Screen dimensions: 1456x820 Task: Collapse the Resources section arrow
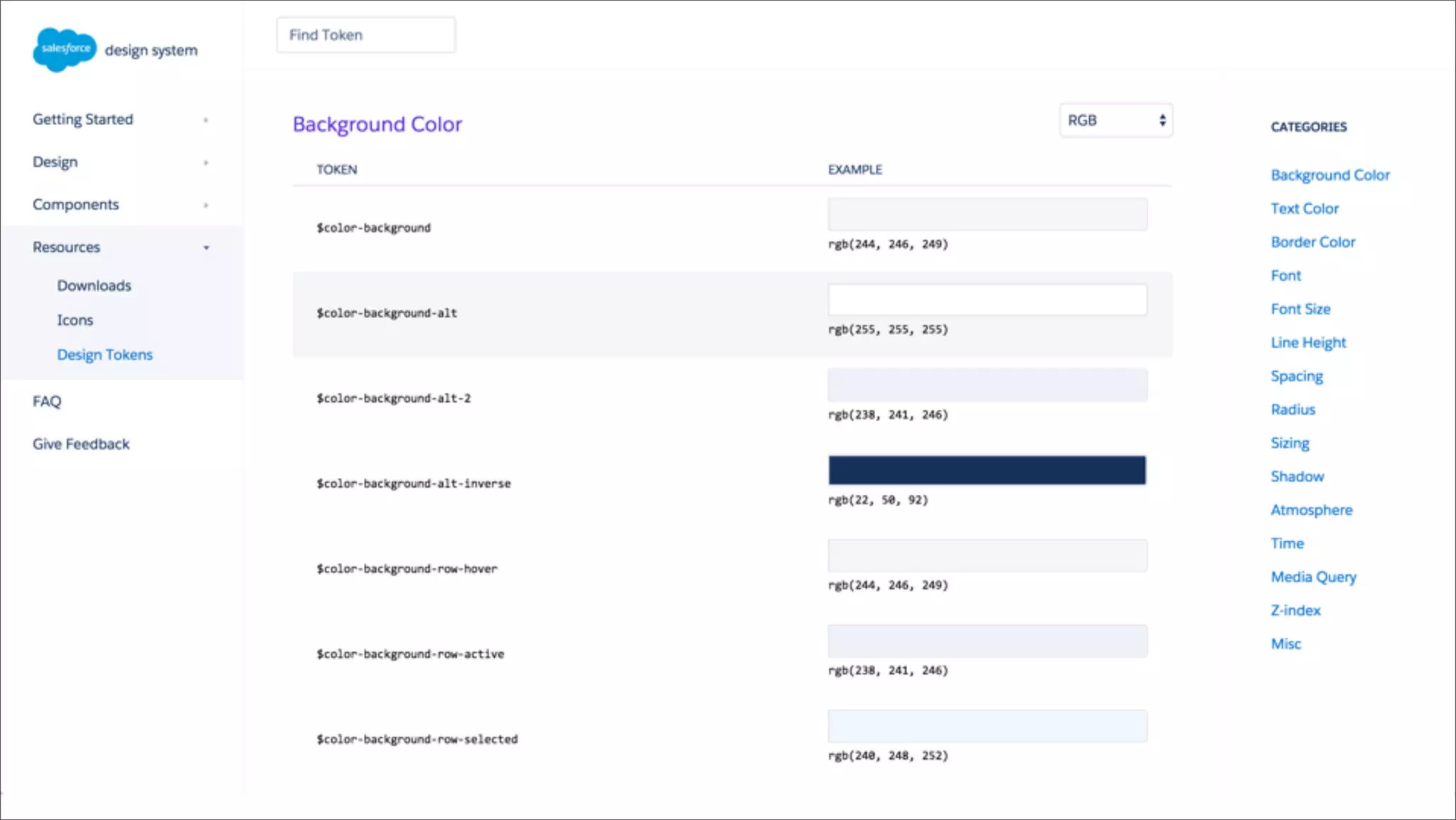pyautogui.click(x=206, y=247)
